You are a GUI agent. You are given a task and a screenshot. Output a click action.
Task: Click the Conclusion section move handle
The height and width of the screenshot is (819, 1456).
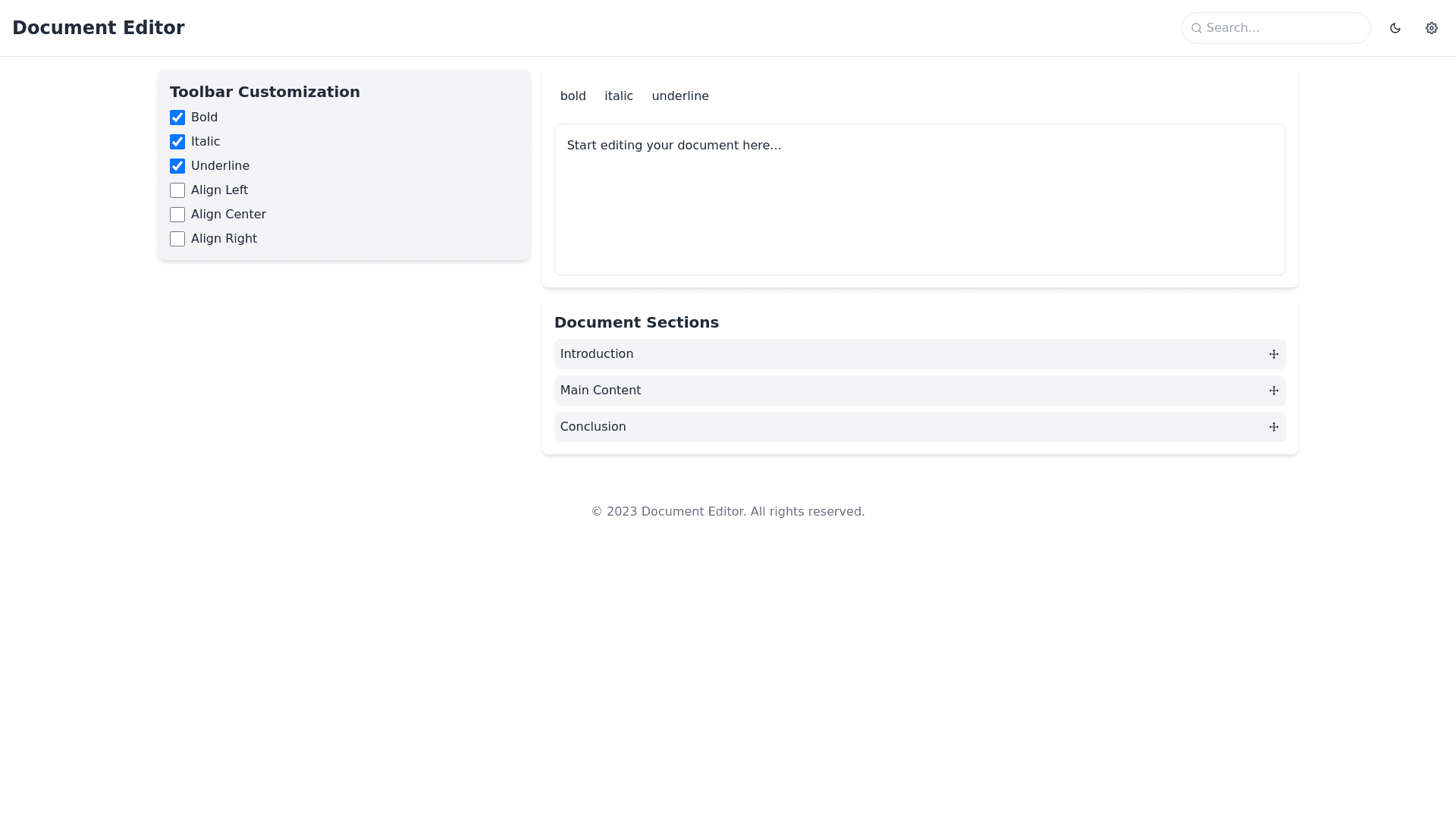pos(1273,427)
